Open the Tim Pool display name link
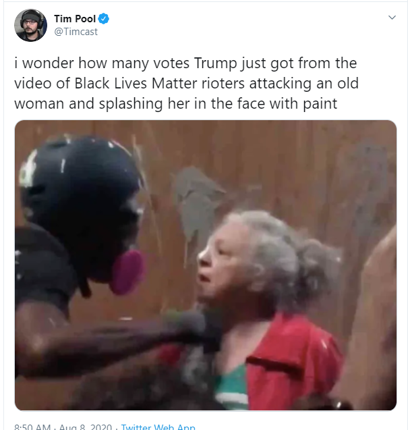Viewport: 408px width, 430px height. click(75, 19)
